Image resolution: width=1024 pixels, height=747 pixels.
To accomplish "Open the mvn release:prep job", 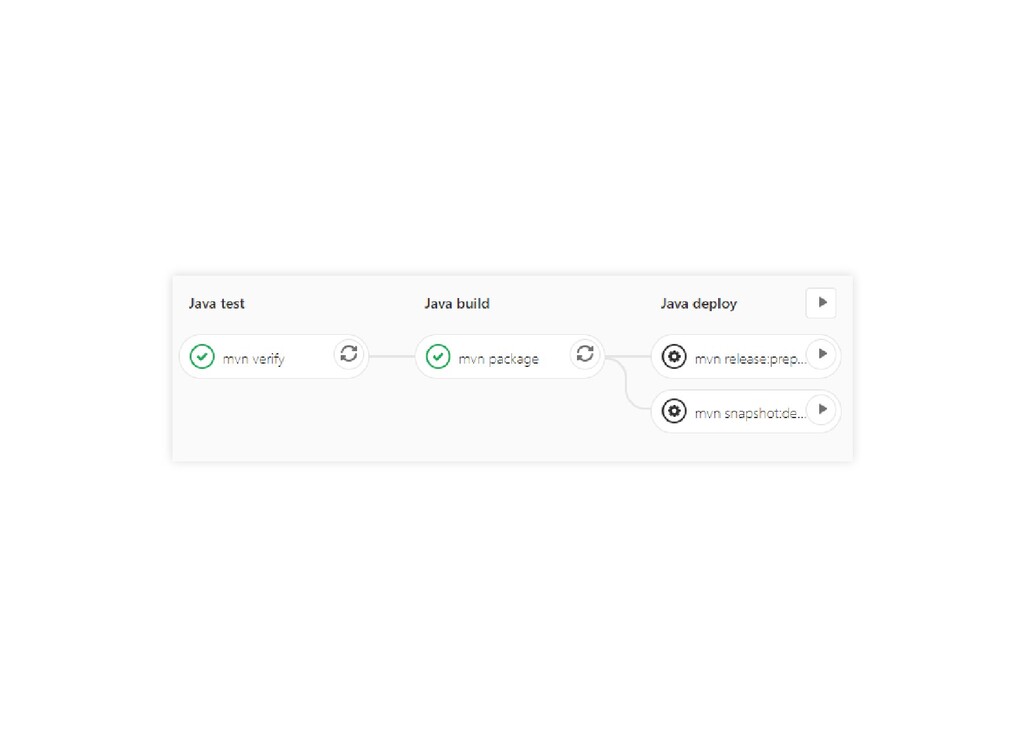I will tap(750, 359).
